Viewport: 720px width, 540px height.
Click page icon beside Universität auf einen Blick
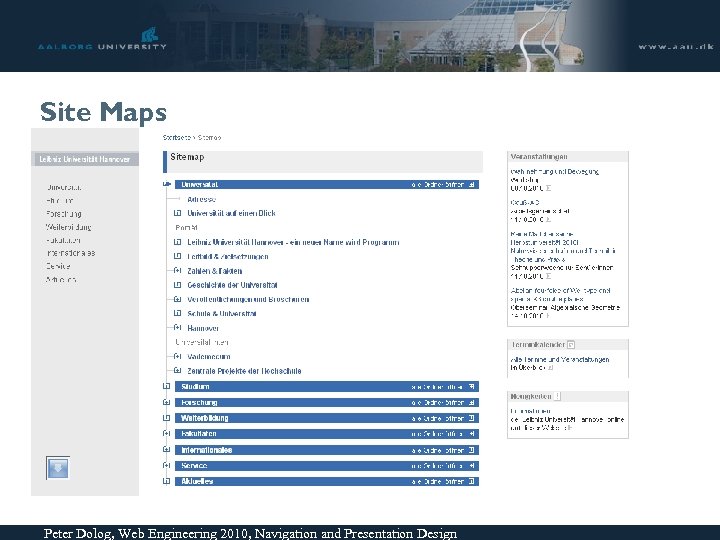(177, 213)
